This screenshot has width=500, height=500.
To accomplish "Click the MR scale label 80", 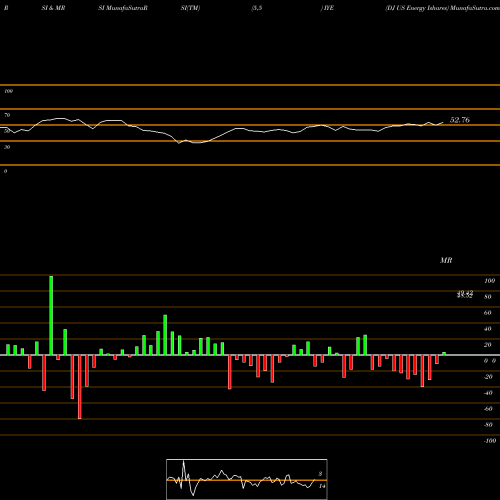I will coord(488,297).
